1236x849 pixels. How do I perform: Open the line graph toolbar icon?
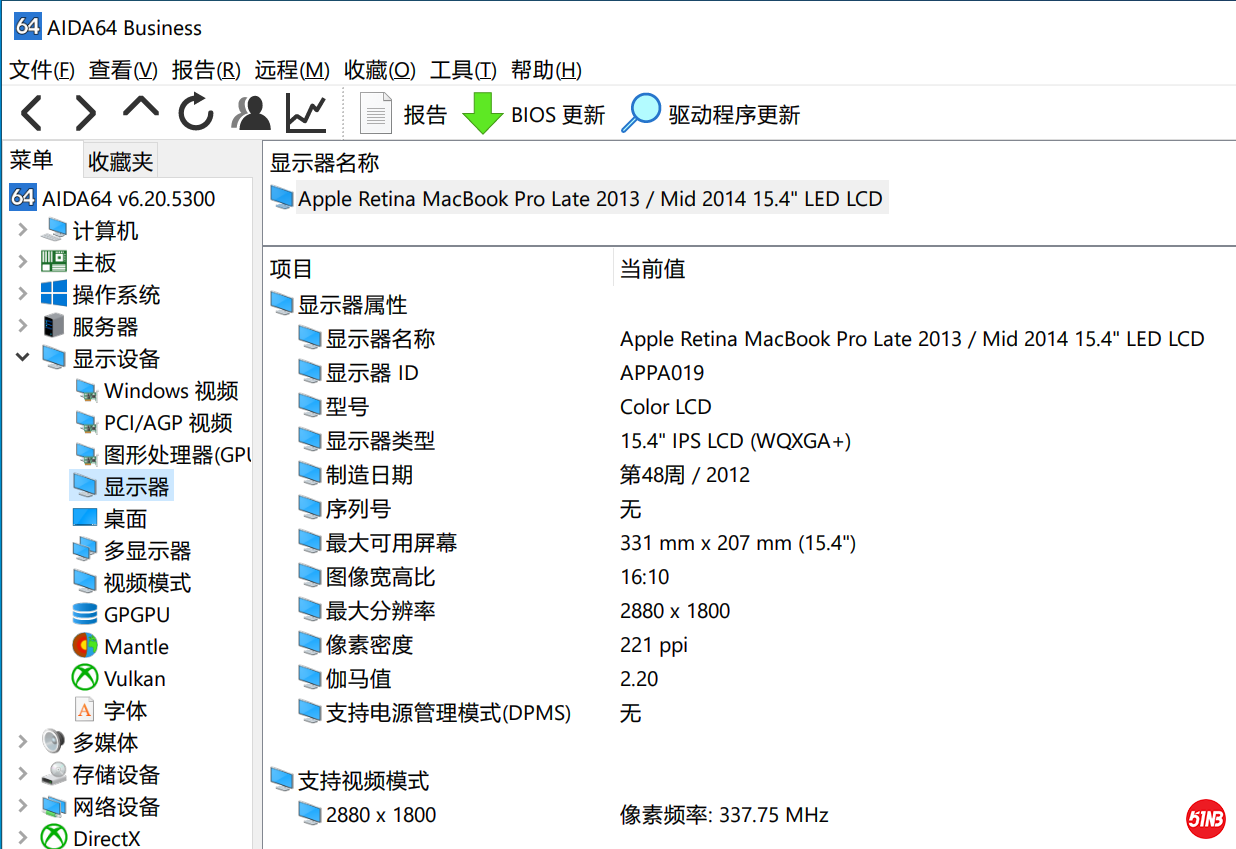[x=306, y=113]
